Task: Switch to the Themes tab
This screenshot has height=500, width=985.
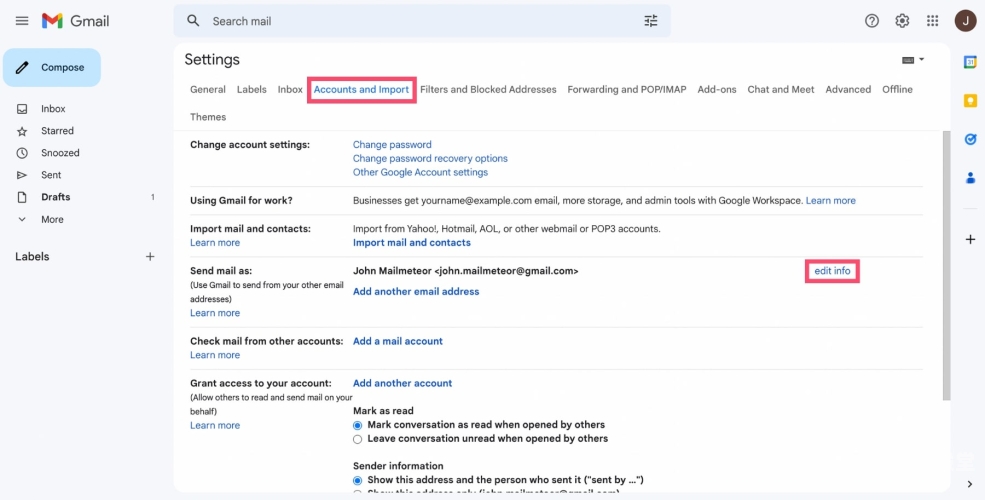Action: [x=208, y=117]
